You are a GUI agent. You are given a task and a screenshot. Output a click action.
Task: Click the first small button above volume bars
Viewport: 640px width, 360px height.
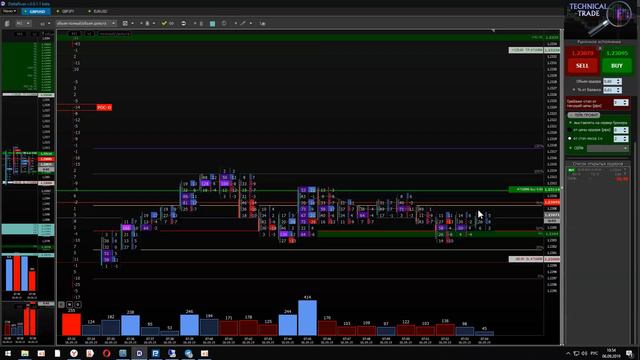tap(61, 304)
